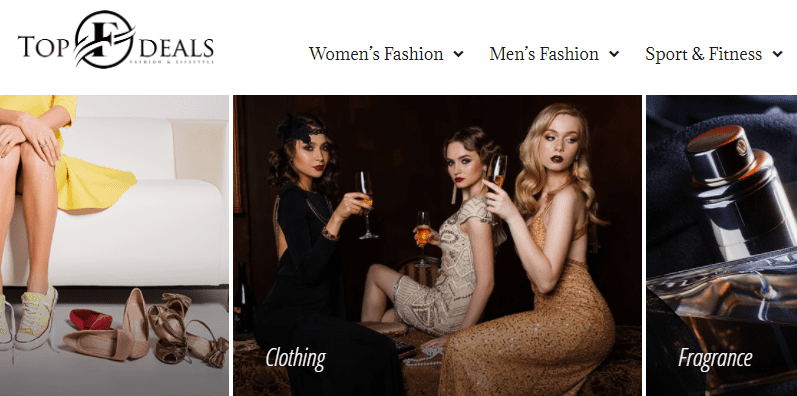Select the three women clothing banner image

[438, 246]
